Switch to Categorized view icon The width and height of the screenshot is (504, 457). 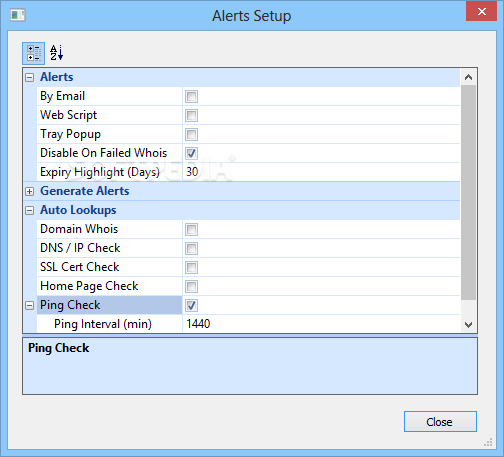pyautogui.click(x=33, y=53)
